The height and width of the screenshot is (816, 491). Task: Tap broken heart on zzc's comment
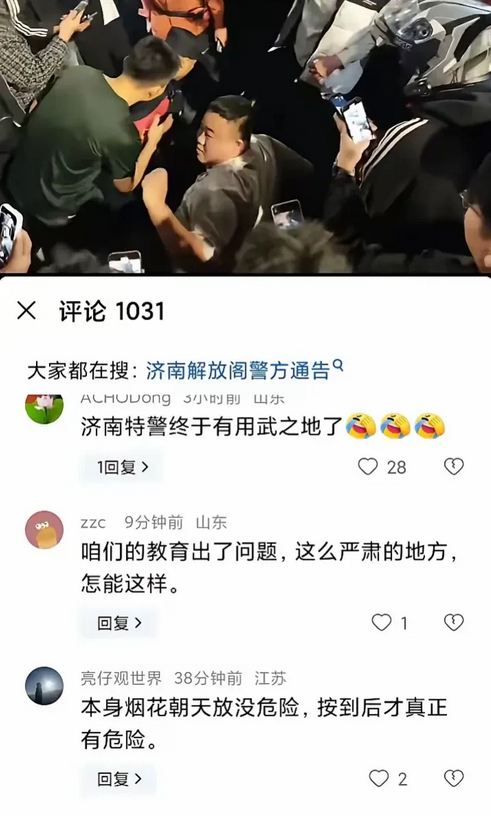pos(454,622)
